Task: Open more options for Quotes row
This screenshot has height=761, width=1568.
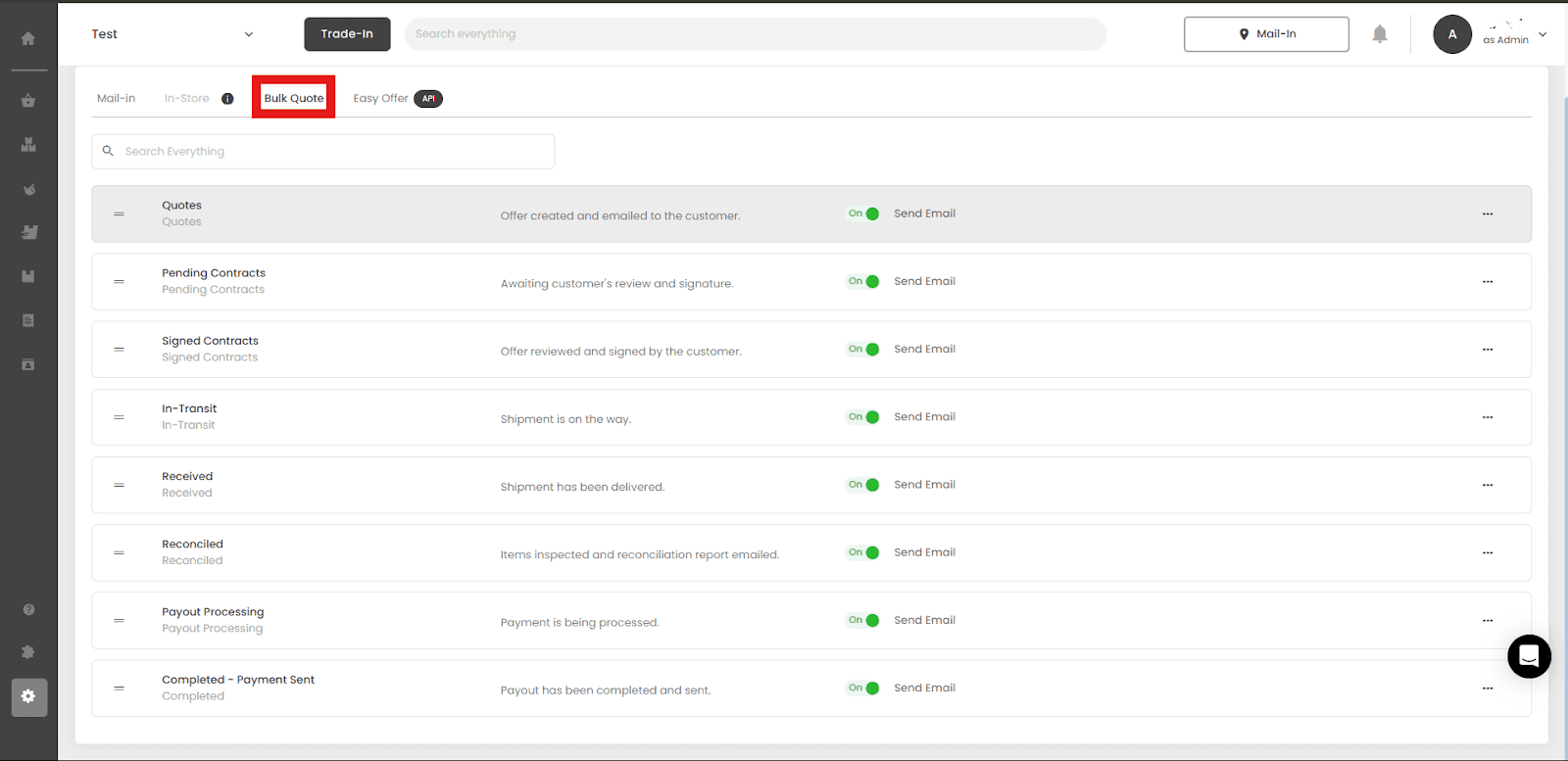Action: pos(1488,214)
